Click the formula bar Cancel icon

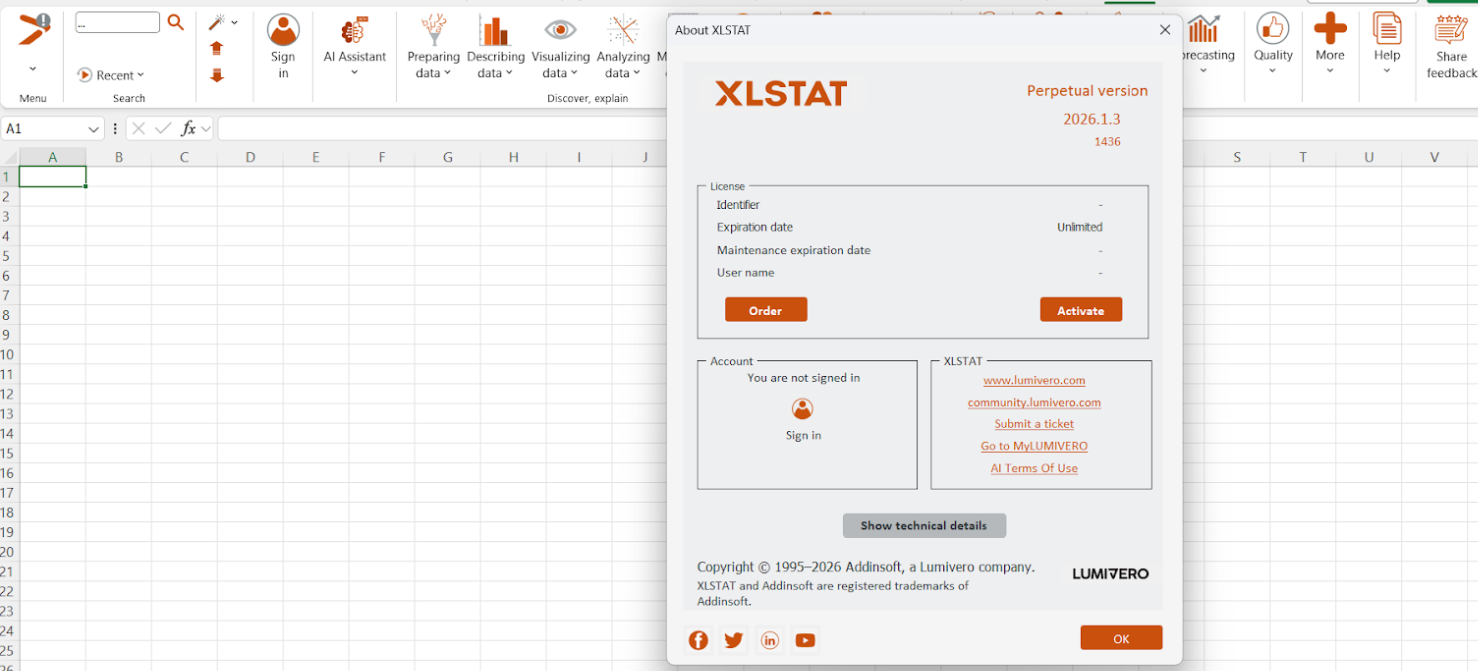139,128
